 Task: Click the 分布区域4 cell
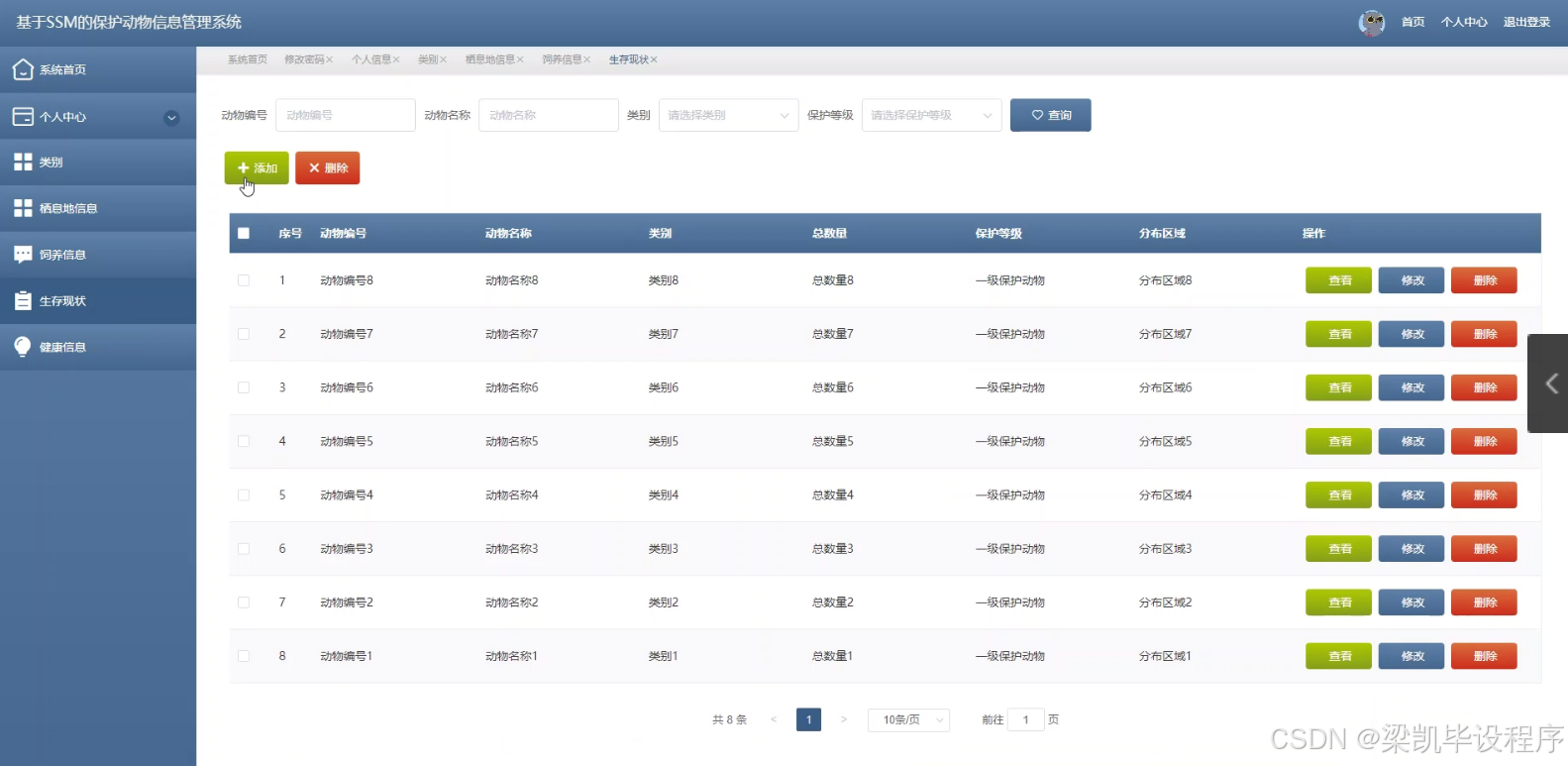pos(1165,494)
